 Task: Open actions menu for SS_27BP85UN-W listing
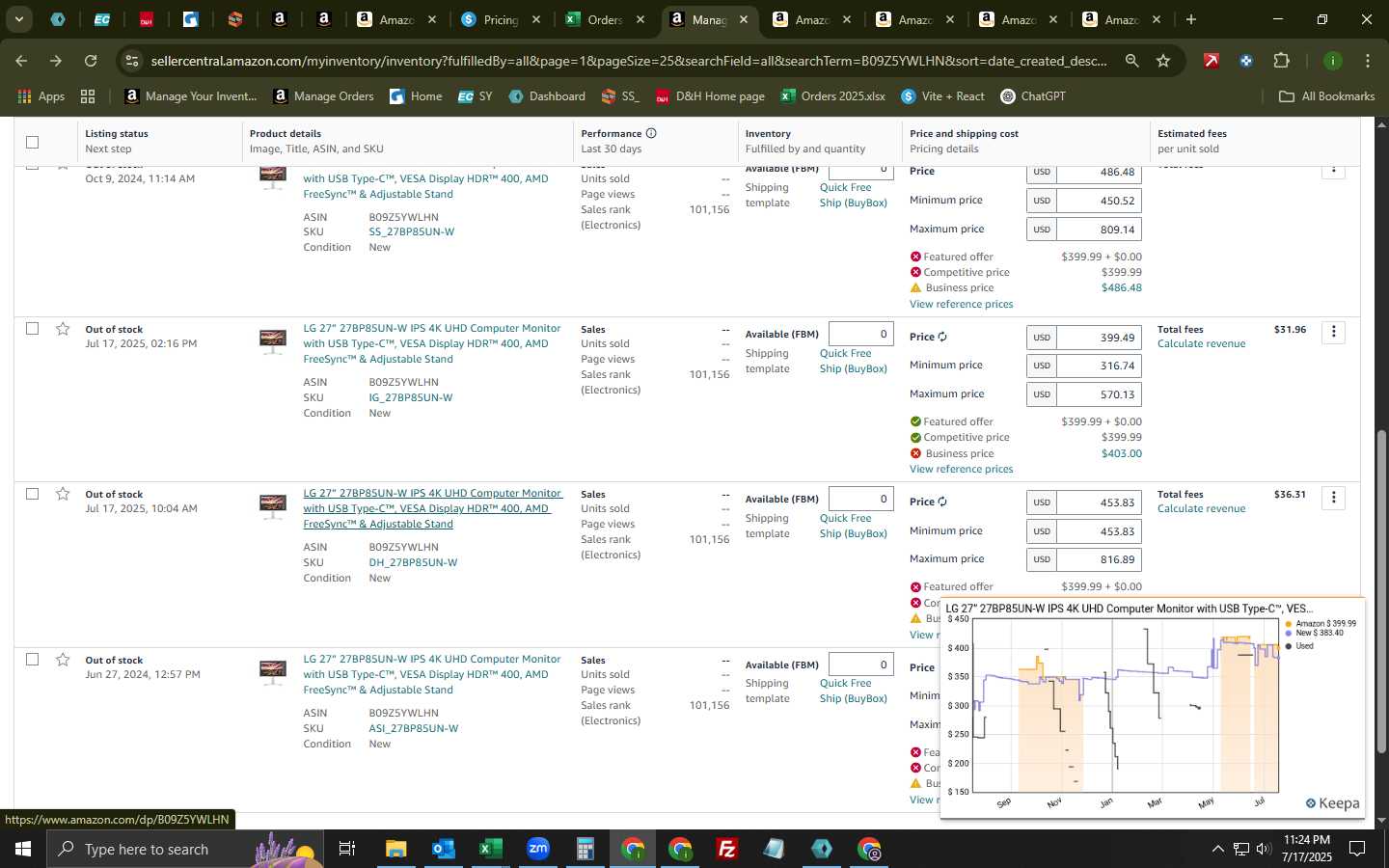(1333, 171)
